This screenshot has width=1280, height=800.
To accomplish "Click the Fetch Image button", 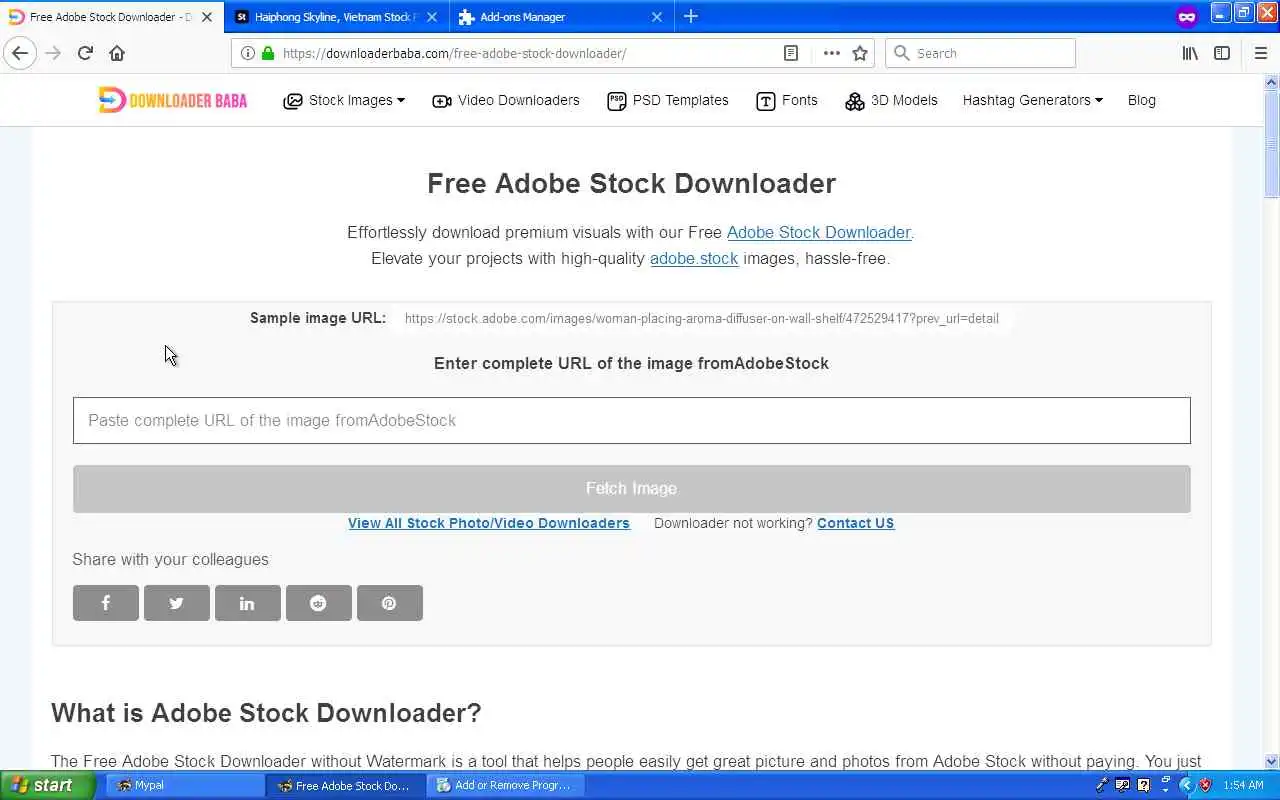I will (632, 489).
